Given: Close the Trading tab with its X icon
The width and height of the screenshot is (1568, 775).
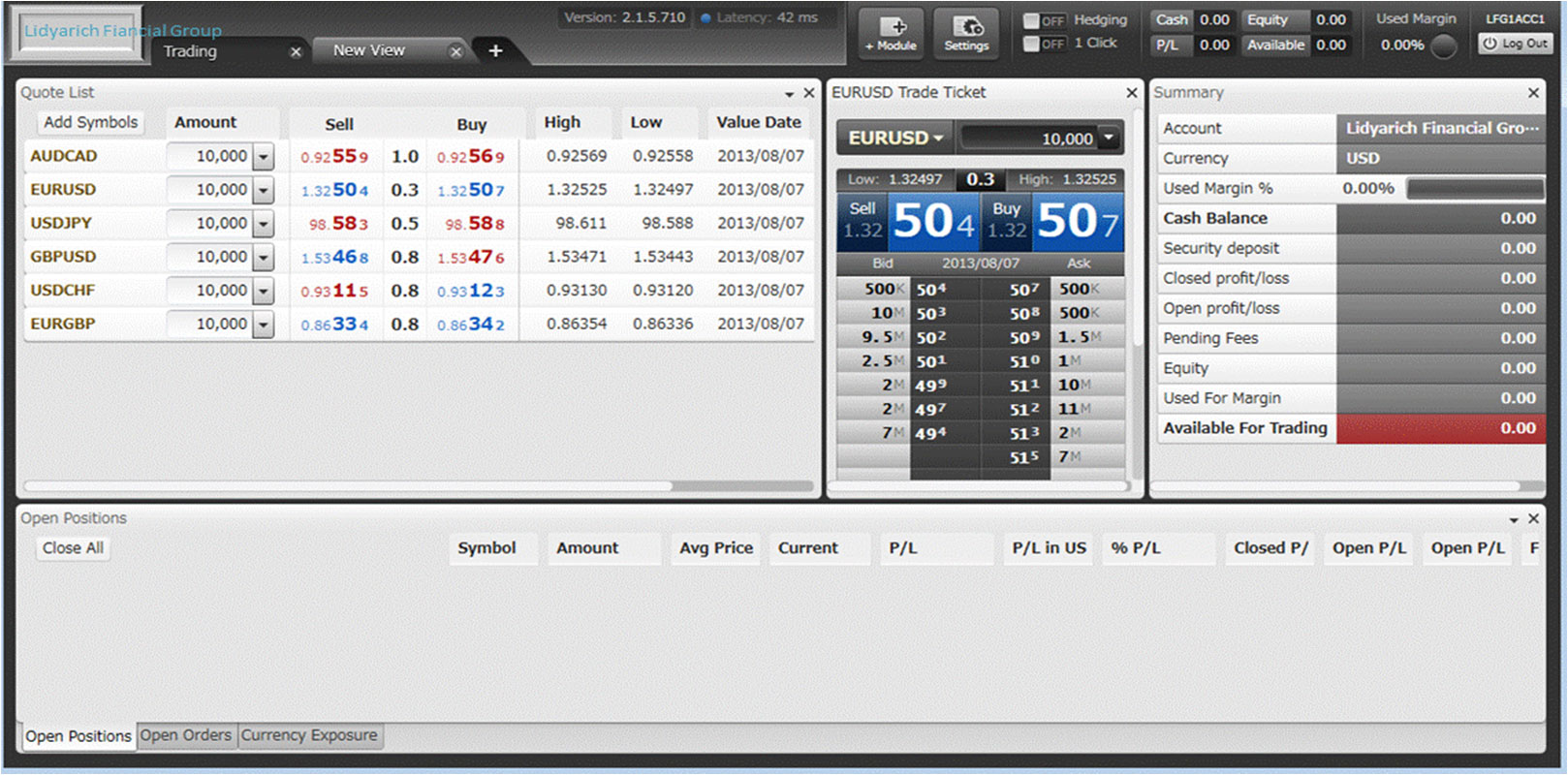Looking at the screenshot, I should (x=296, y=52).
